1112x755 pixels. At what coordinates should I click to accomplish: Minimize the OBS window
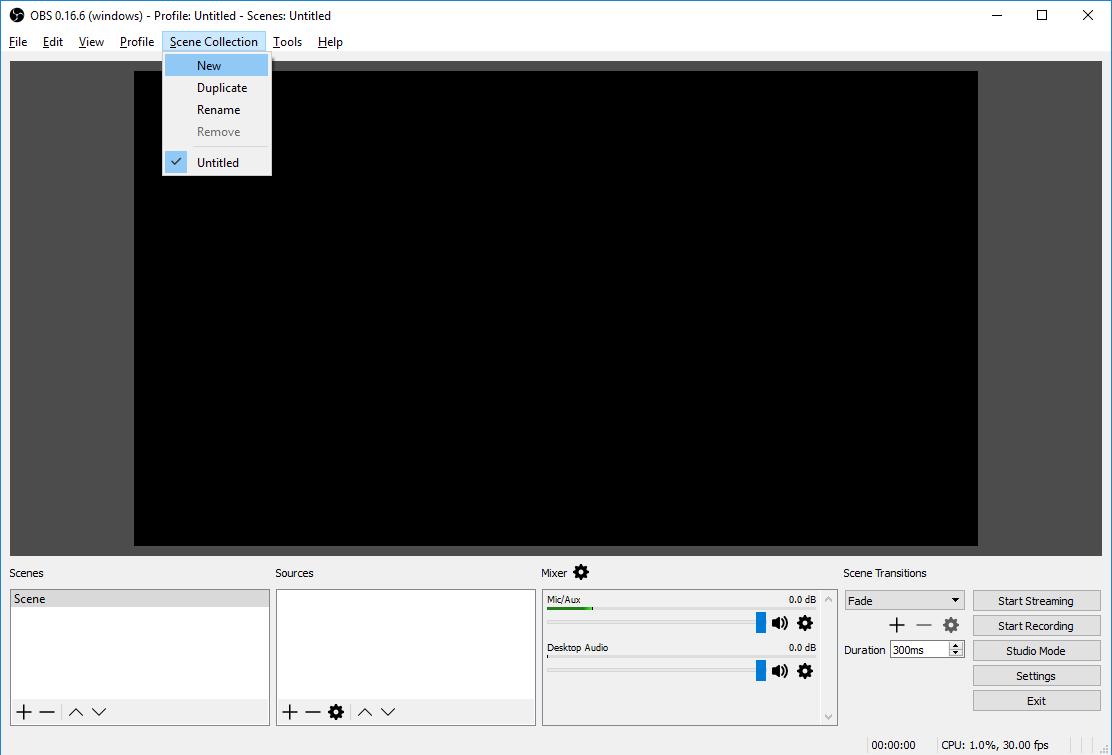(x=997, y=15)
